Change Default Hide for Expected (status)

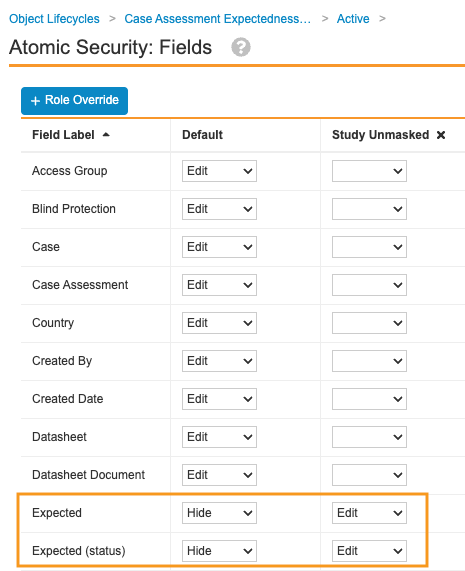(219, 551)
